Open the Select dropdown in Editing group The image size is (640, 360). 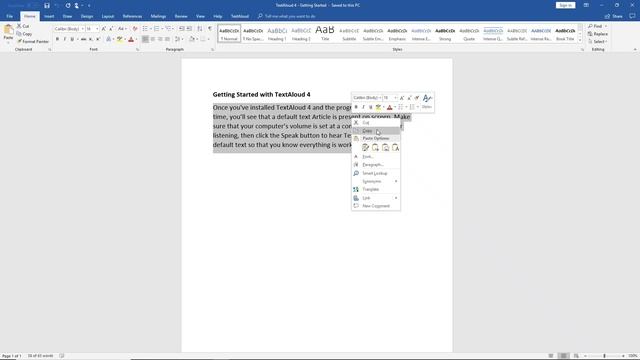click(598, 42)
